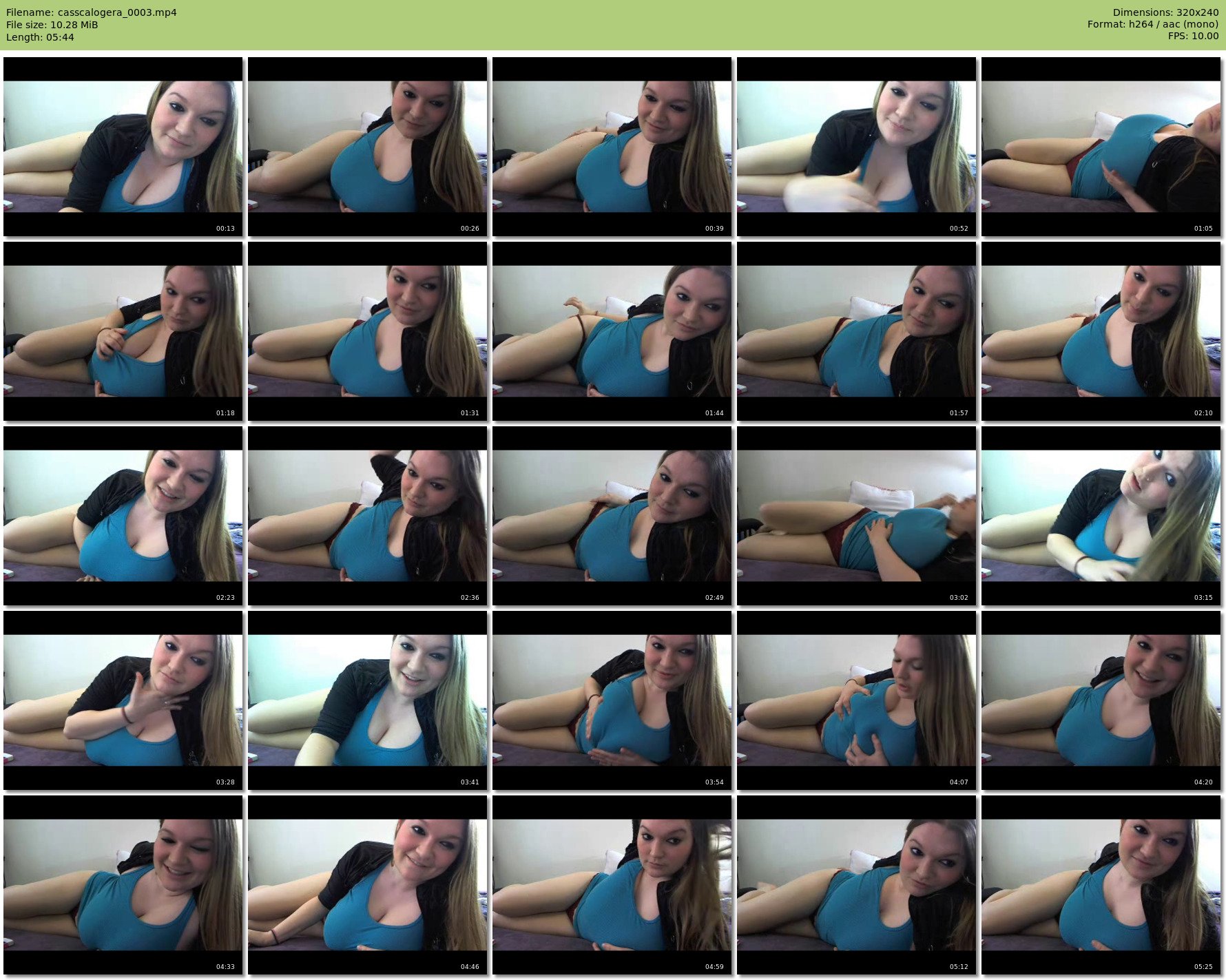The image size is (1226, 980).
Task: Click the Dimensions 320x240 text
Action: click(x=1166, y=12)
